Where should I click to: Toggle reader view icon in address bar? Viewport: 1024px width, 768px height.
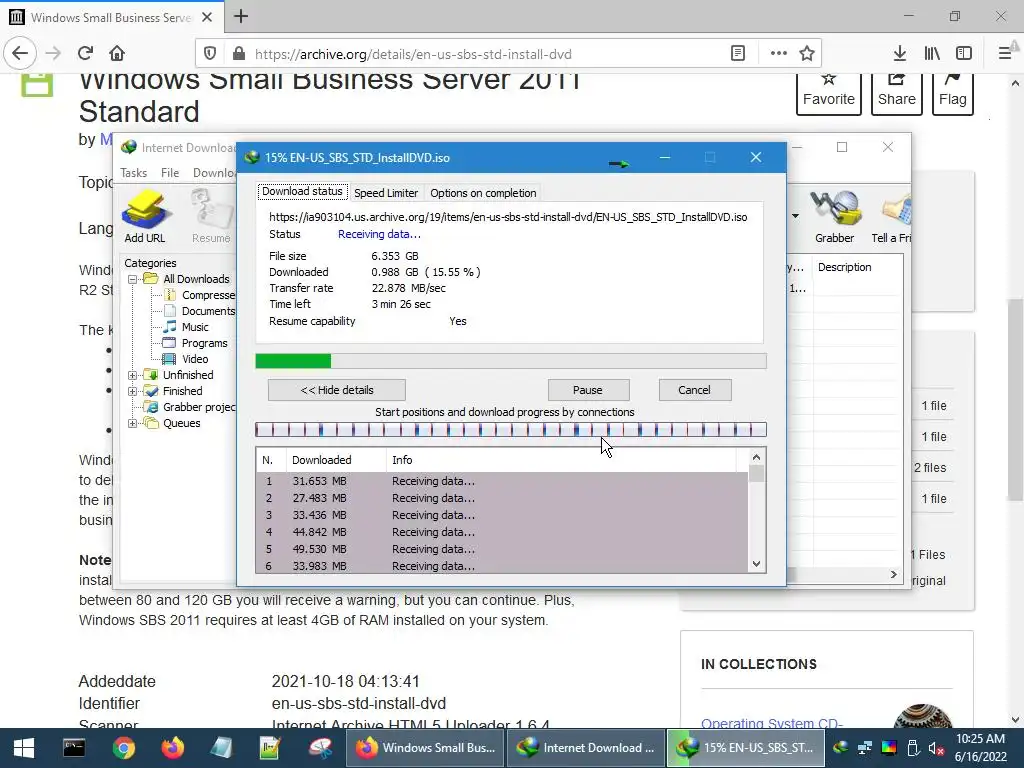click(738, 54)
